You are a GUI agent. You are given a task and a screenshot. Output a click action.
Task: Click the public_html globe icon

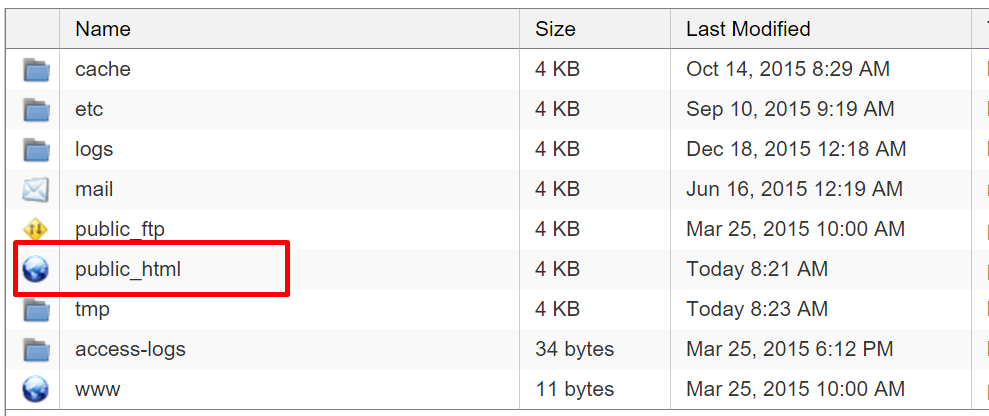[36, 270]
